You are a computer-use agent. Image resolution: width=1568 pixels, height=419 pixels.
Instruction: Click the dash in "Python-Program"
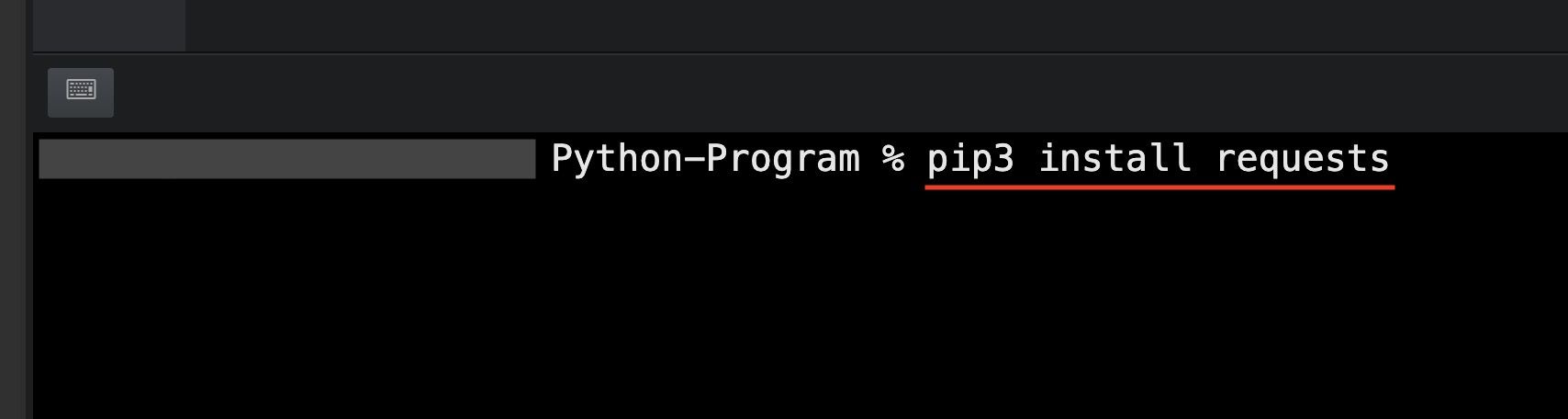(694, 159)
